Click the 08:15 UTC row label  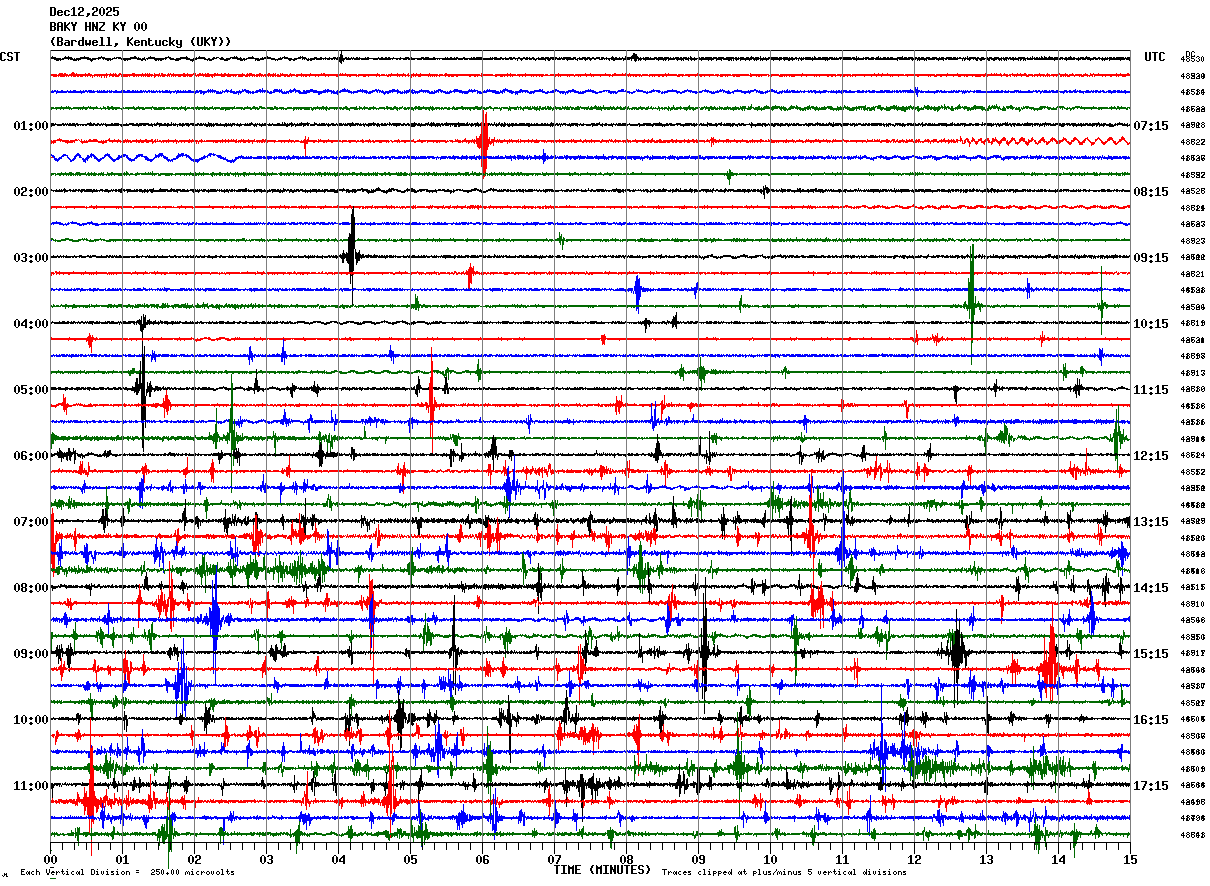pos(1151,192)
